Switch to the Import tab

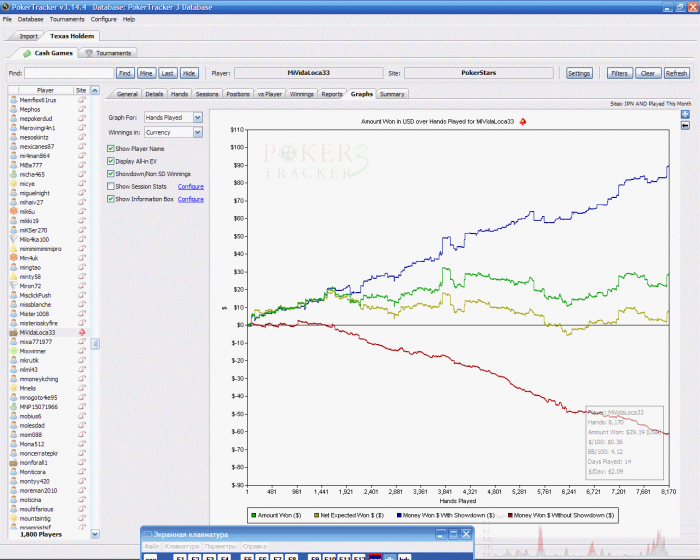(x=28, y=36)
